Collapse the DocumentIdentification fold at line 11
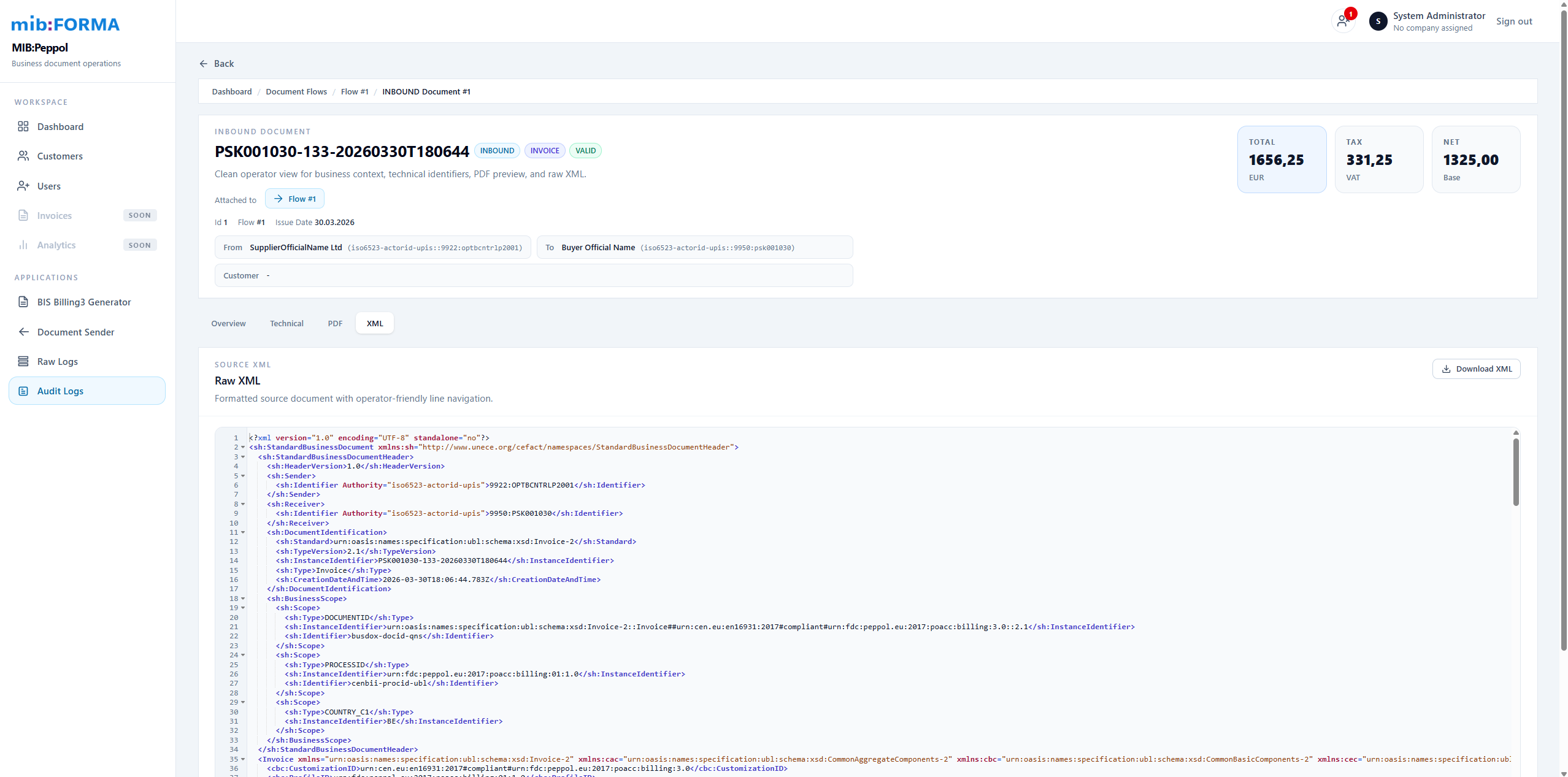This screenshot has height=777, width=1568. coord(243,532)
